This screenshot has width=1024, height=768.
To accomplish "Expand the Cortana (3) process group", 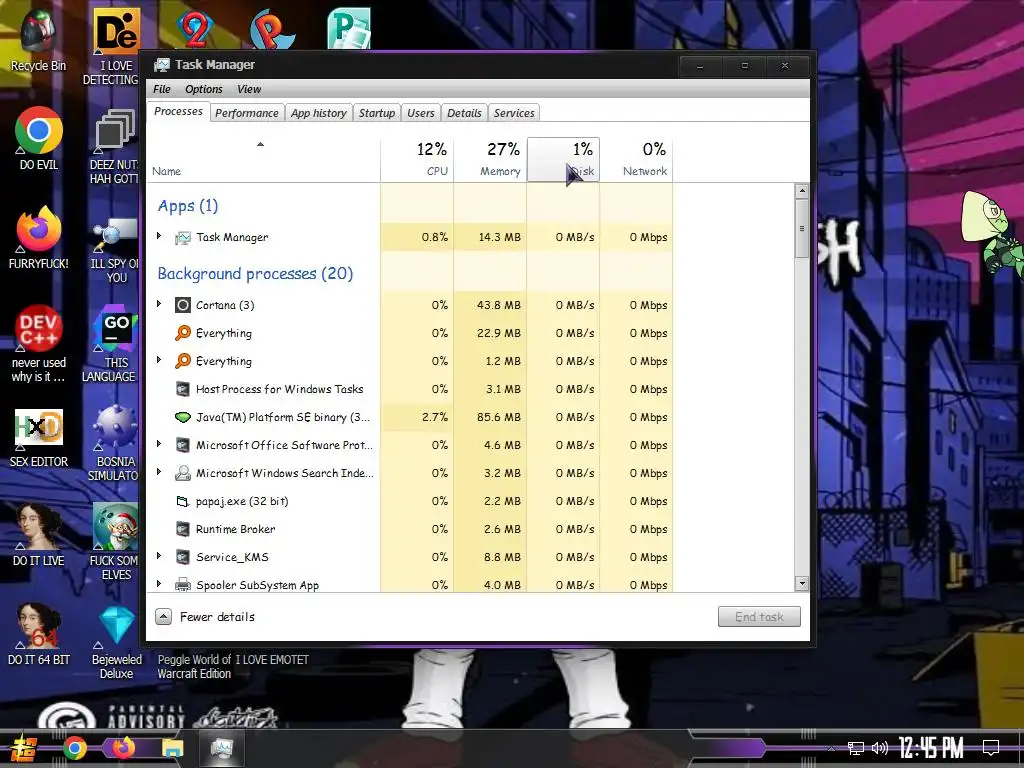I will point(159,304).
